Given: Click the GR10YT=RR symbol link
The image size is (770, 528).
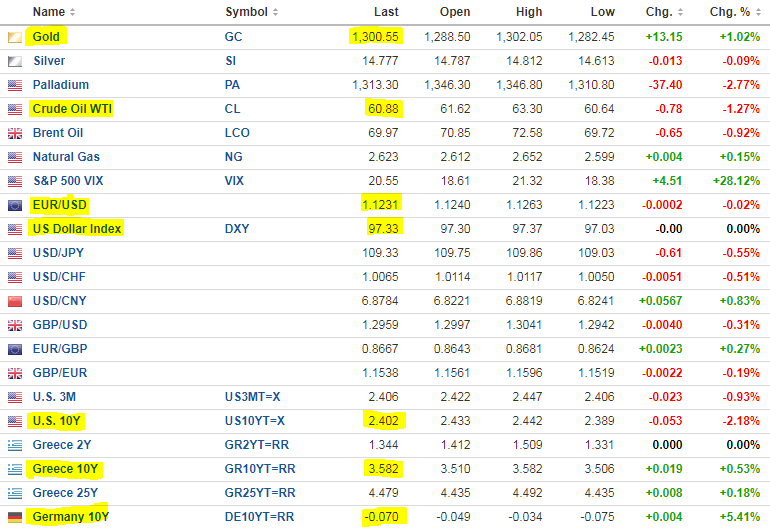Looking at the screenshot, I should tap(260, 469).
